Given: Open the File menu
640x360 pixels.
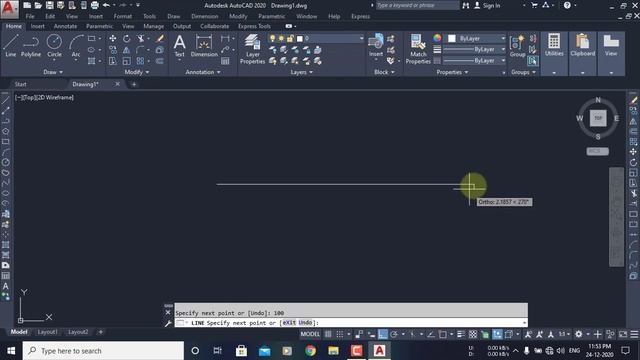Looking at the screenshot, I should point(30,16).
